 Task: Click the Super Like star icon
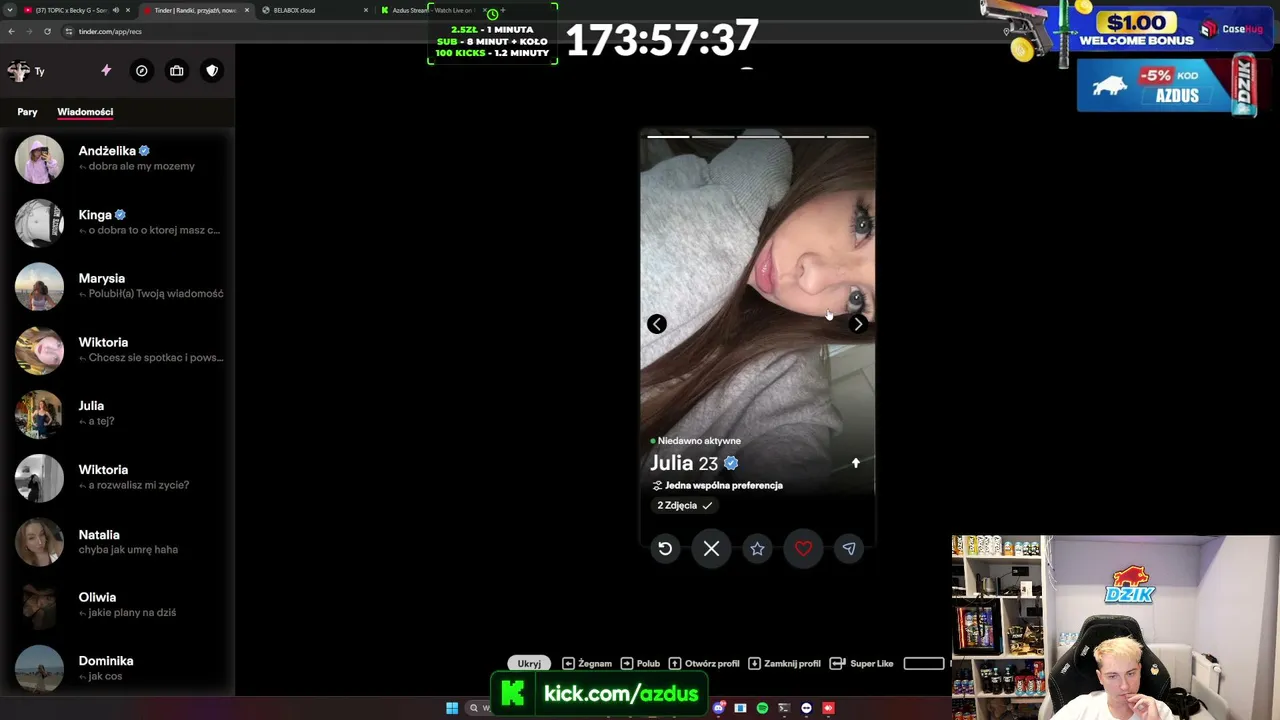tap(757, 548)
